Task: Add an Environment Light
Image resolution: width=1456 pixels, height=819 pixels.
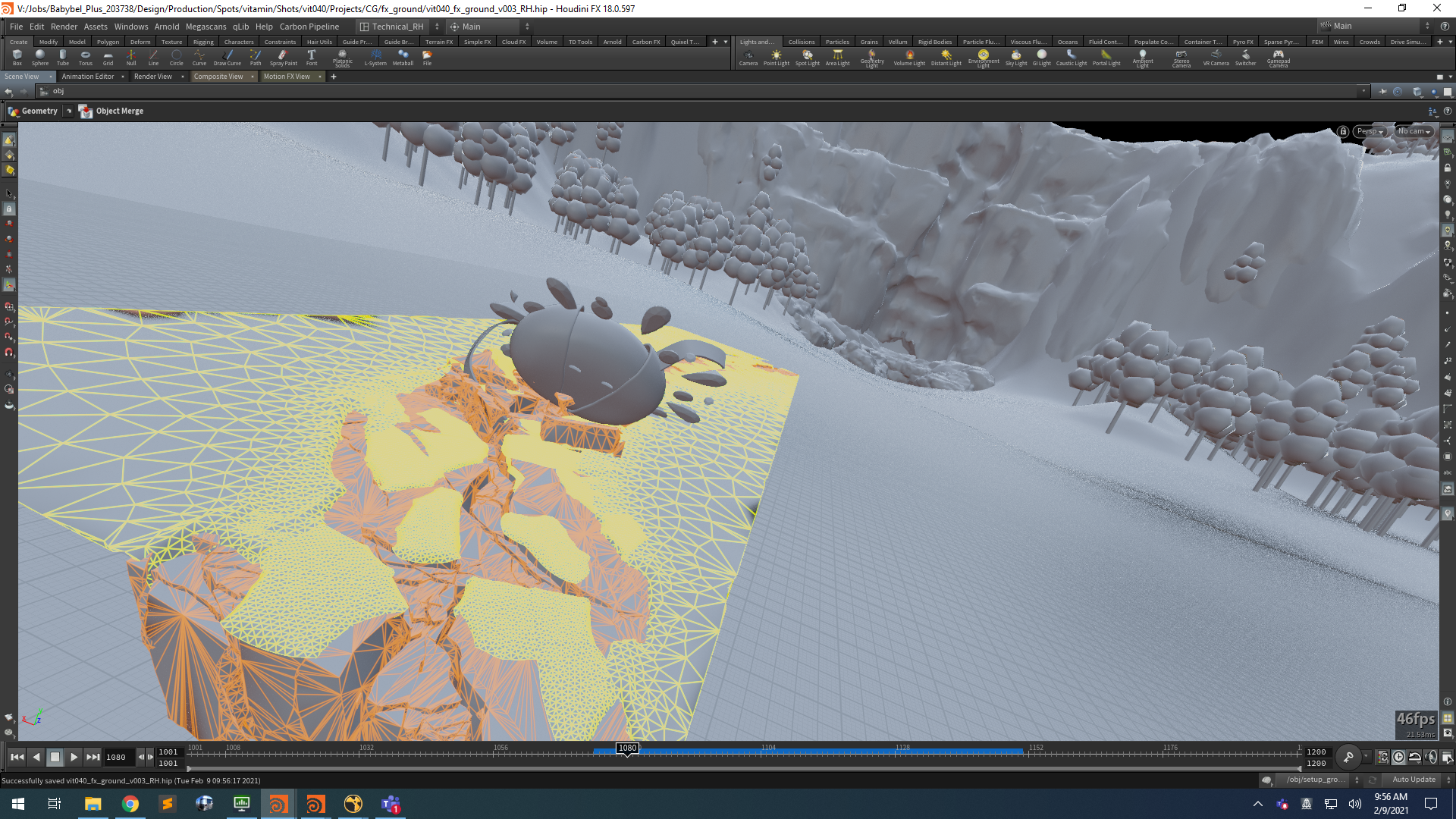Action: pyautogui.click(x=984, y=58)
